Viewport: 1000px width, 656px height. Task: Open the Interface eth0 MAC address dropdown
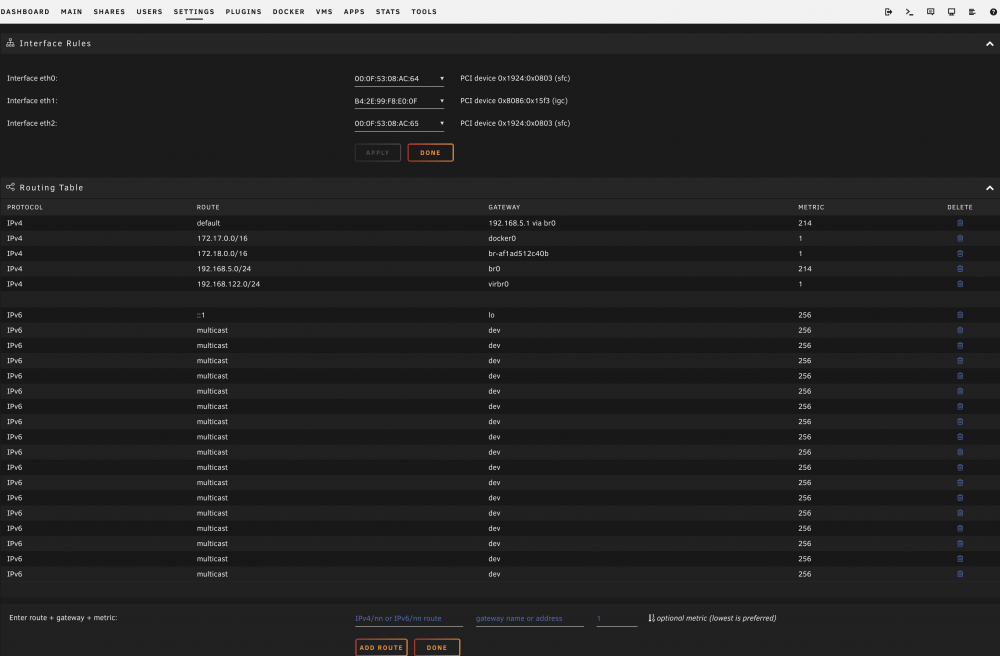[399, 78]
